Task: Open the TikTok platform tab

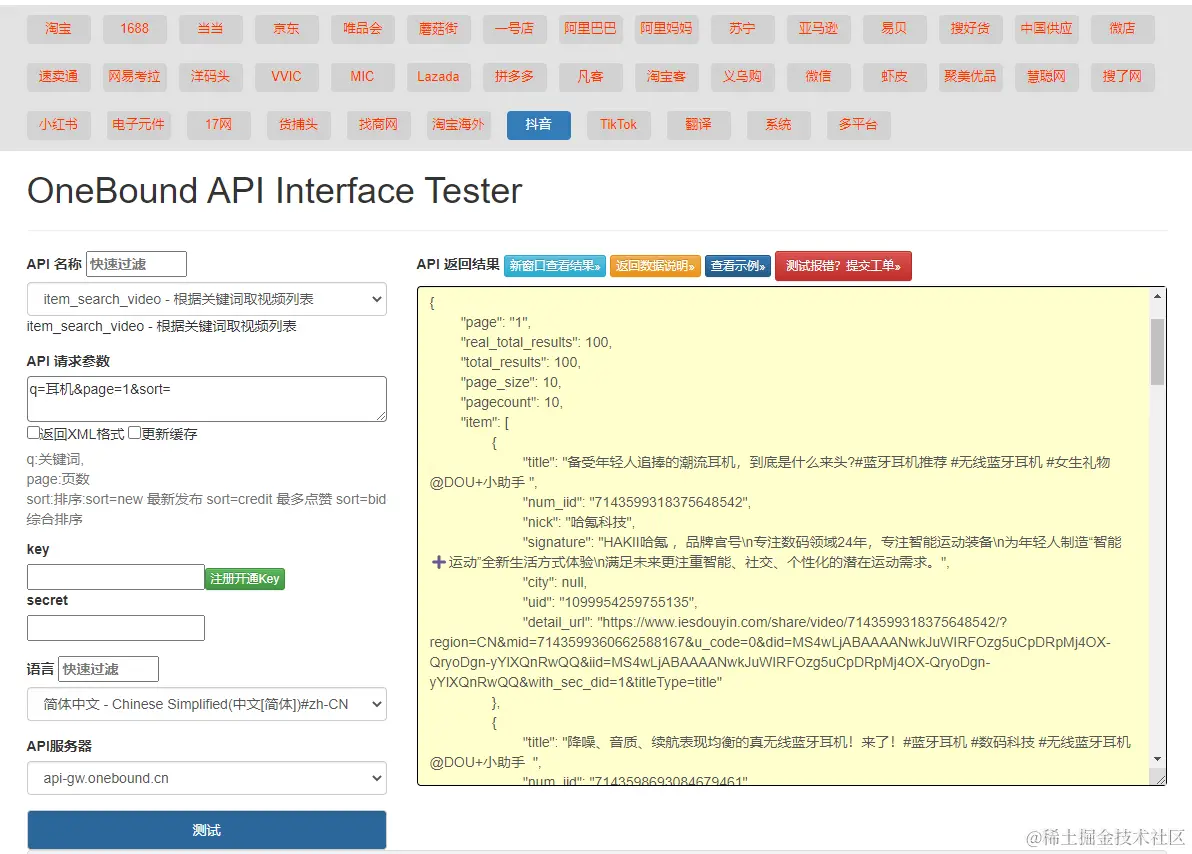Action: click(618, 125)
